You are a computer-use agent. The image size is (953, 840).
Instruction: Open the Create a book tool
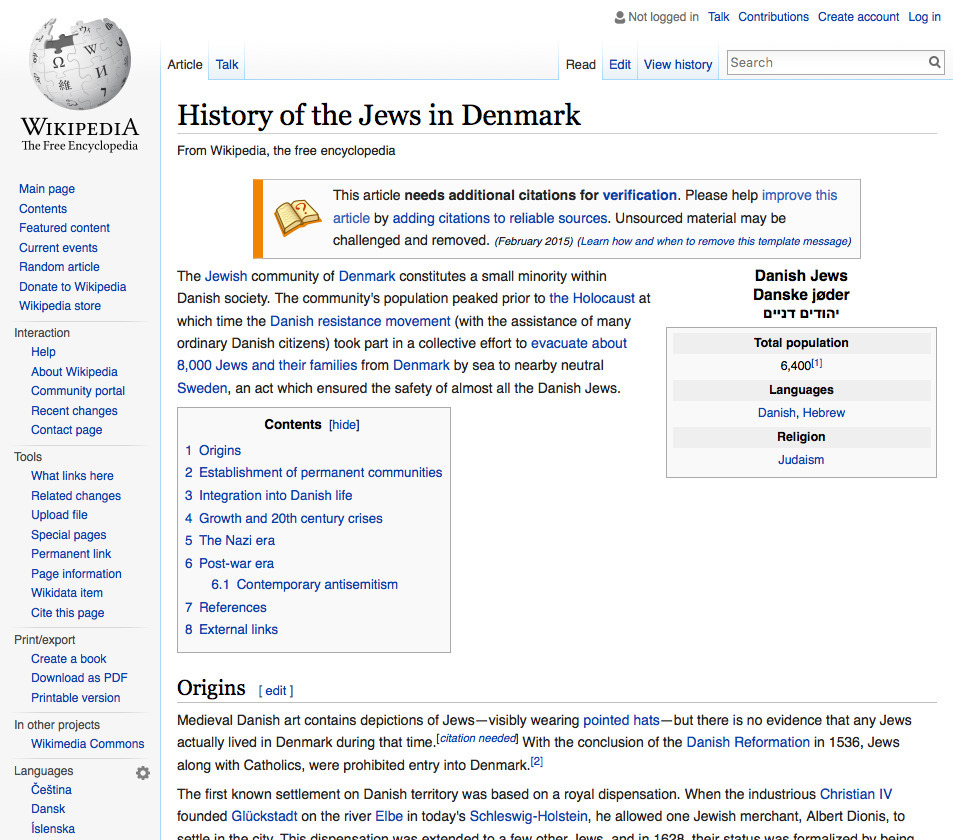tap(68, 658)
